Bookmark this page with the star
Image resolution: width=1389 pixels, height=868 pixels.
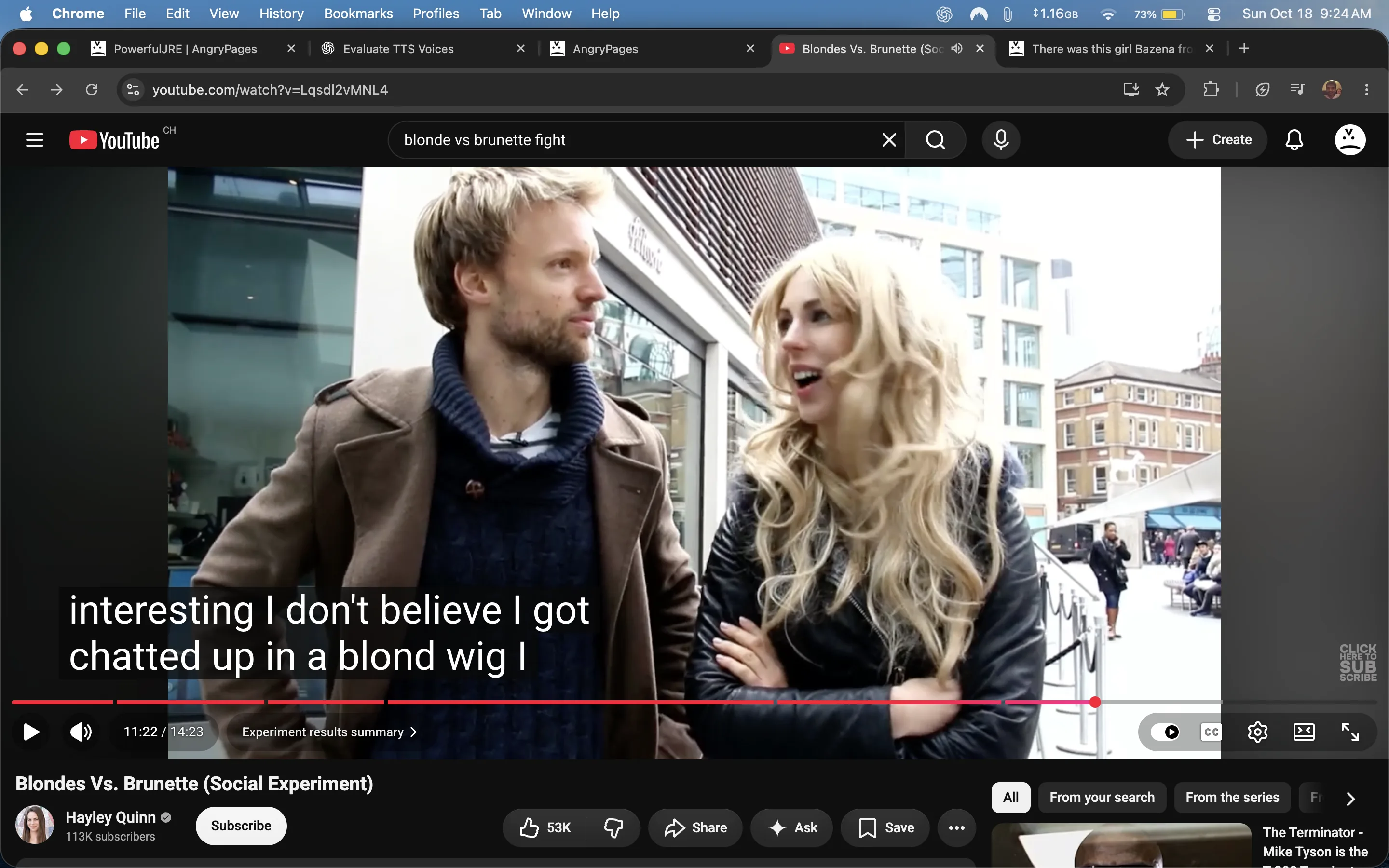tap(1162, 90)
